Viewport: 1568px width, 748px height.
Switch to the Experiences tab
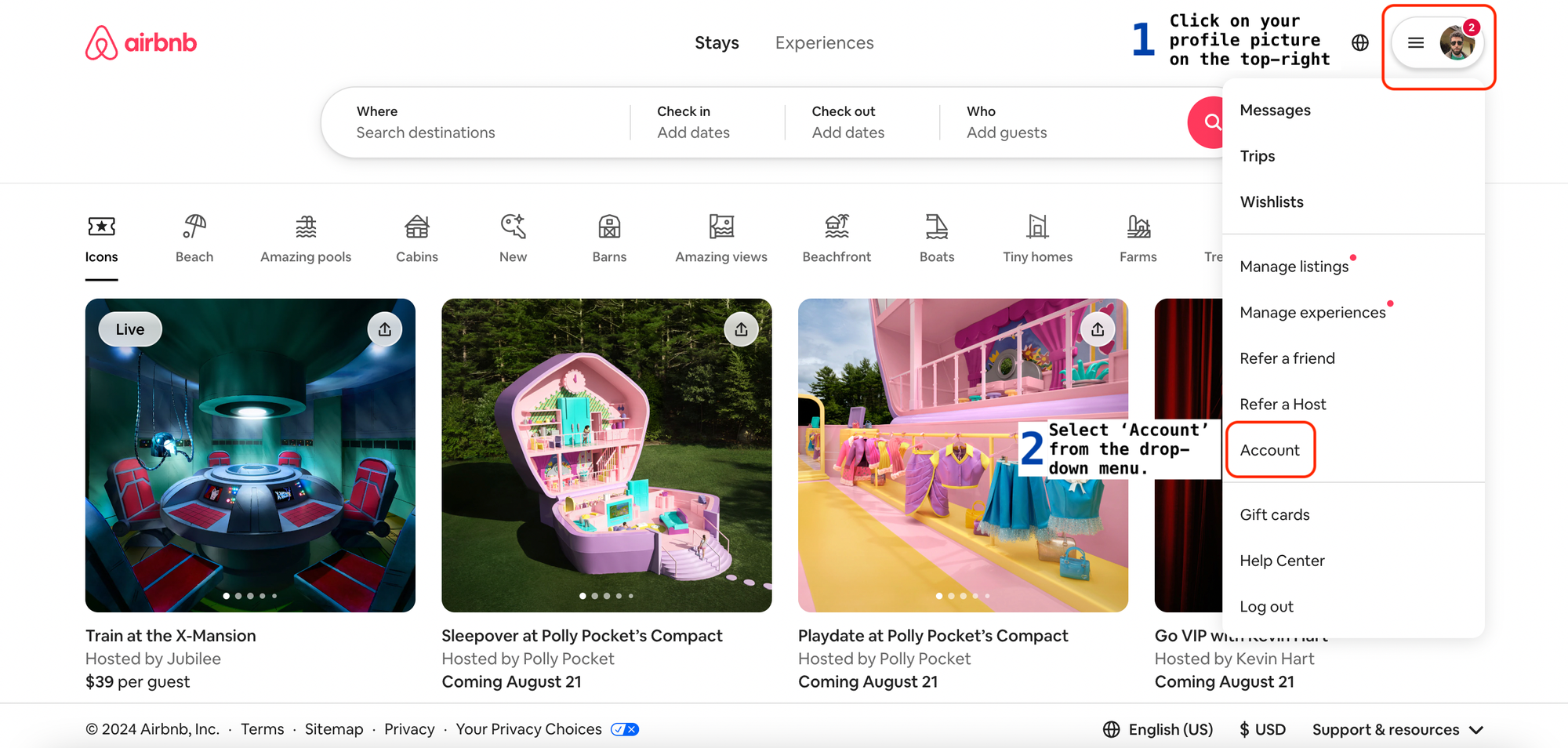[x=824, y=42]
